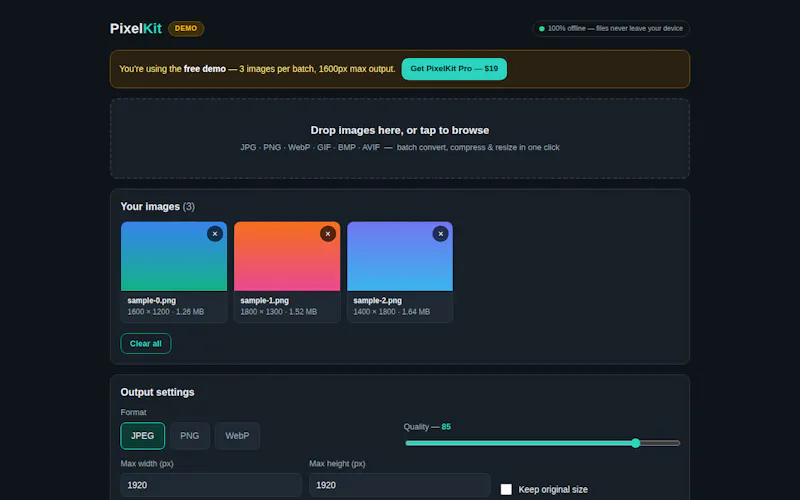Click the 'Your images (3)' heading
This screenshot has height=500, width=800.
click(x=158, y=207)
